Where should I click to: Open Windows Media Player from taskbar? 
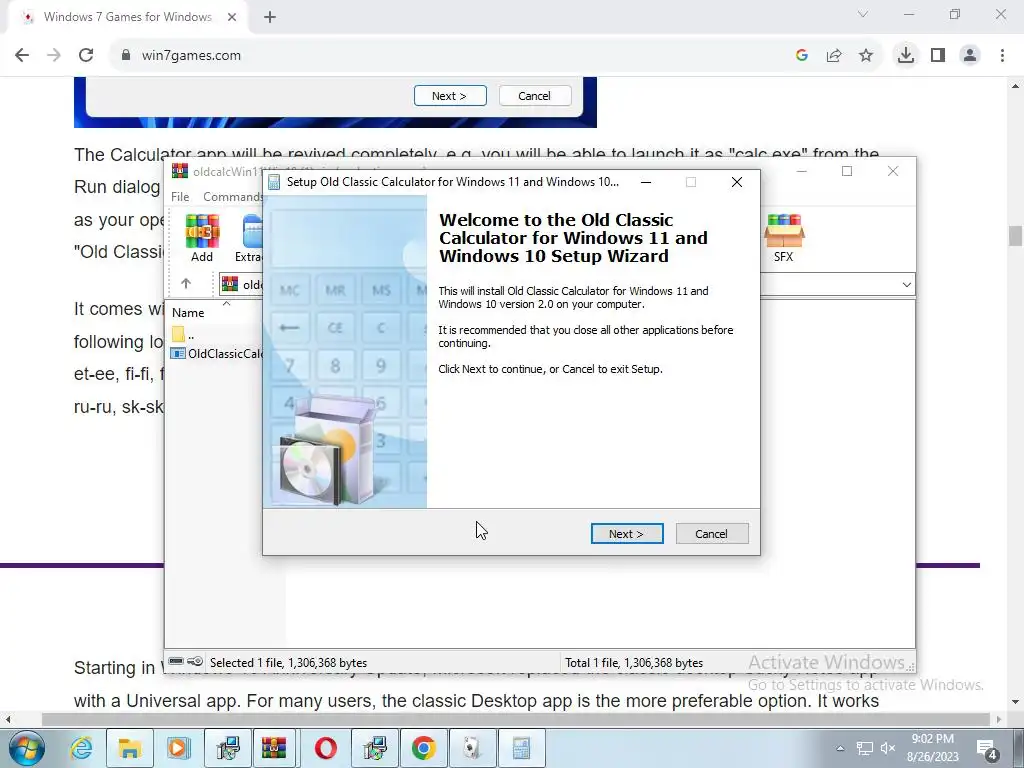tap(178, 748)
